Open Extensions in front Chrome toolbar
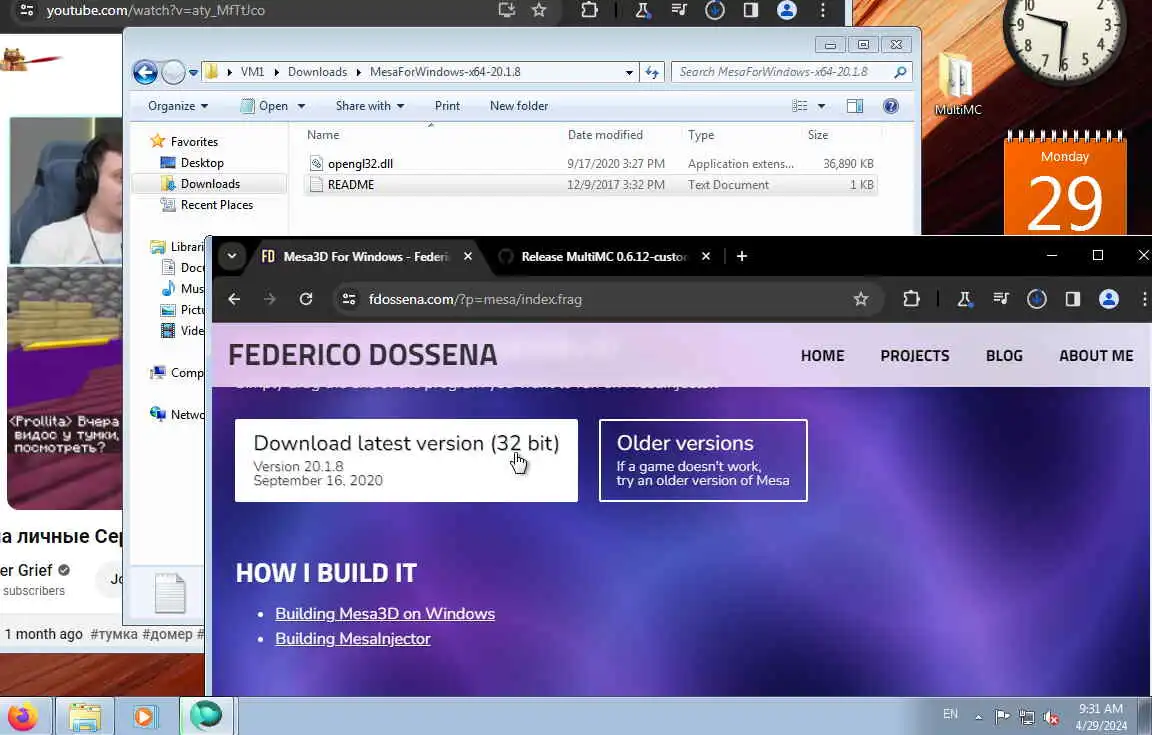This screenshot has height=735, width=1152. pyautogui.click(x=911, y=299)
